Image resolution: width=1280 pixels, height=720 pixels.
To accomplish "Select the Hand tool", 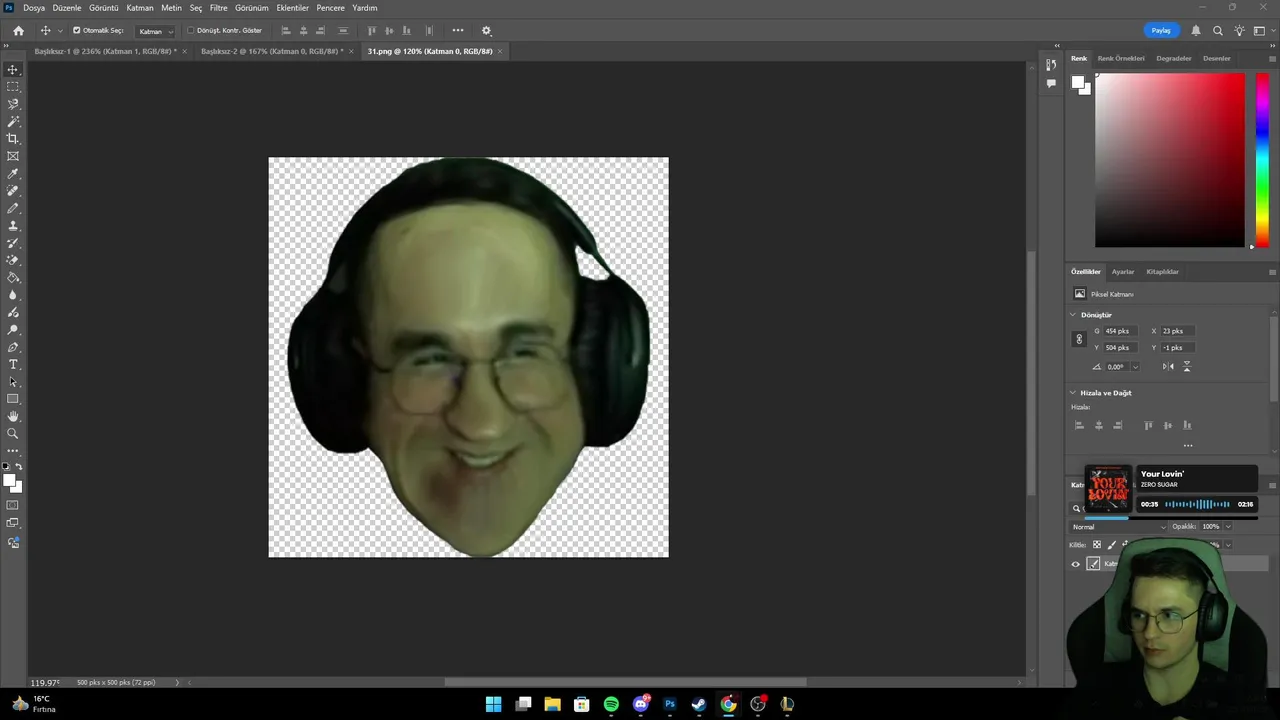I will click(13, 416).
